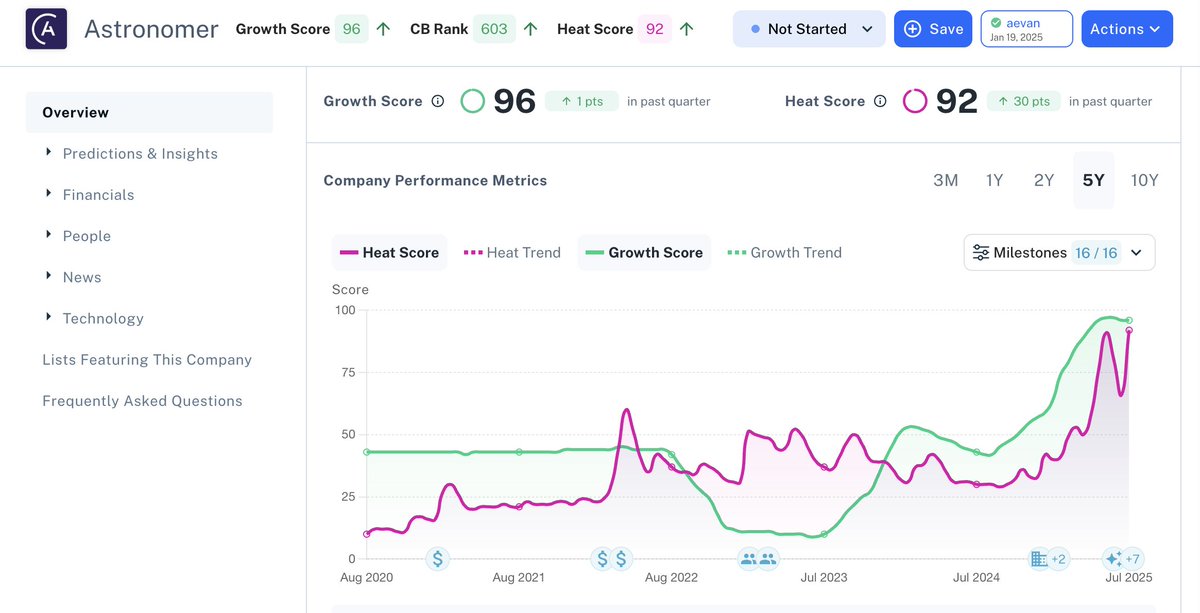The height and width of the screenshot is (613, 1200).
Task: Select the Overview sidebar item
Action: [x=149, y=113]
